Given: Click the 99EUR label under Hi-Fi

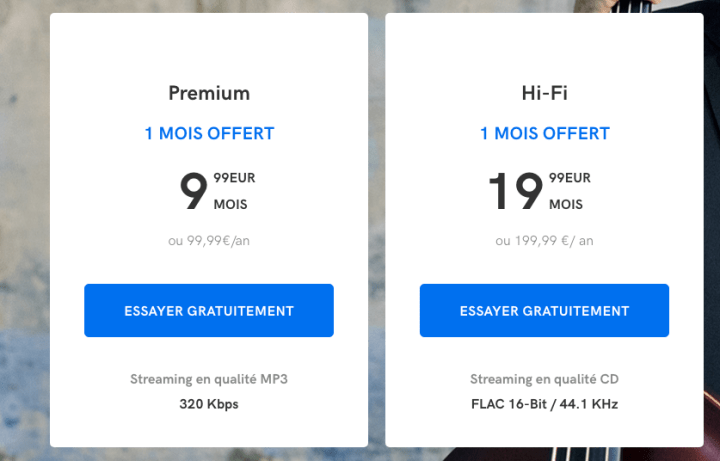Looking at the screenshot, I should pos(570,179).
